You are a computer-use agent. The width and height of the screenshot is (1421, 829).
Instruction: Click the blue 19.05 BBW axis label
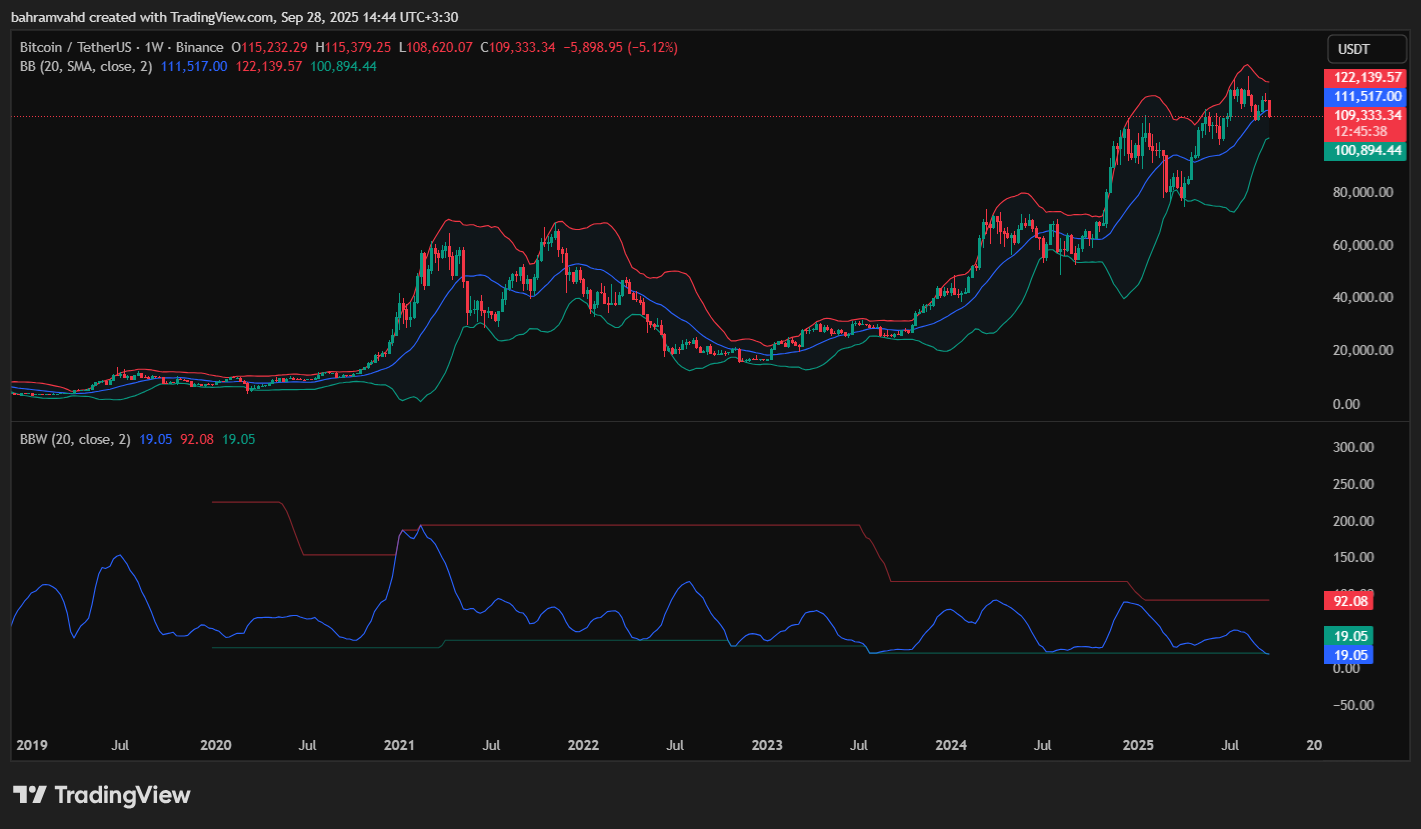[x=1348, y=655]
